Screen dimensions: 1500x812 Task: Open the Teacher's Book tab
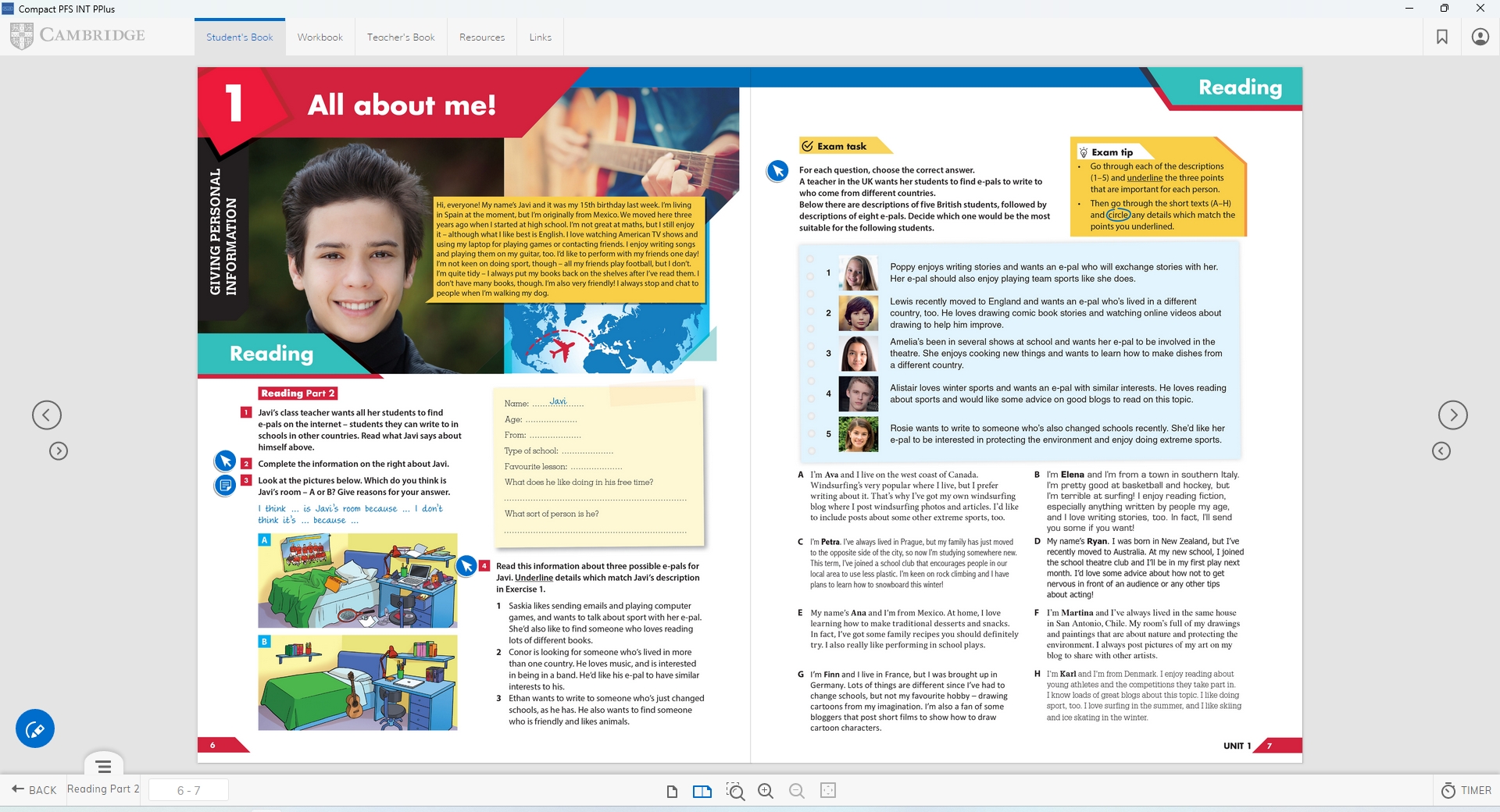tap(401, 37)
